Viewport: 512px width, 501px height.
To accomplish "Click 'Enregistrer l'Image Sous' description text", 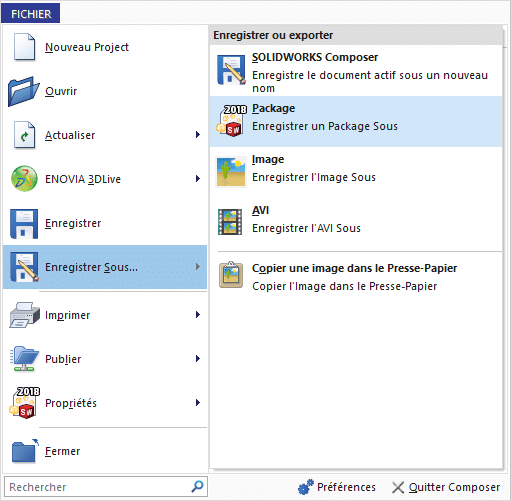I will point(314,177).
